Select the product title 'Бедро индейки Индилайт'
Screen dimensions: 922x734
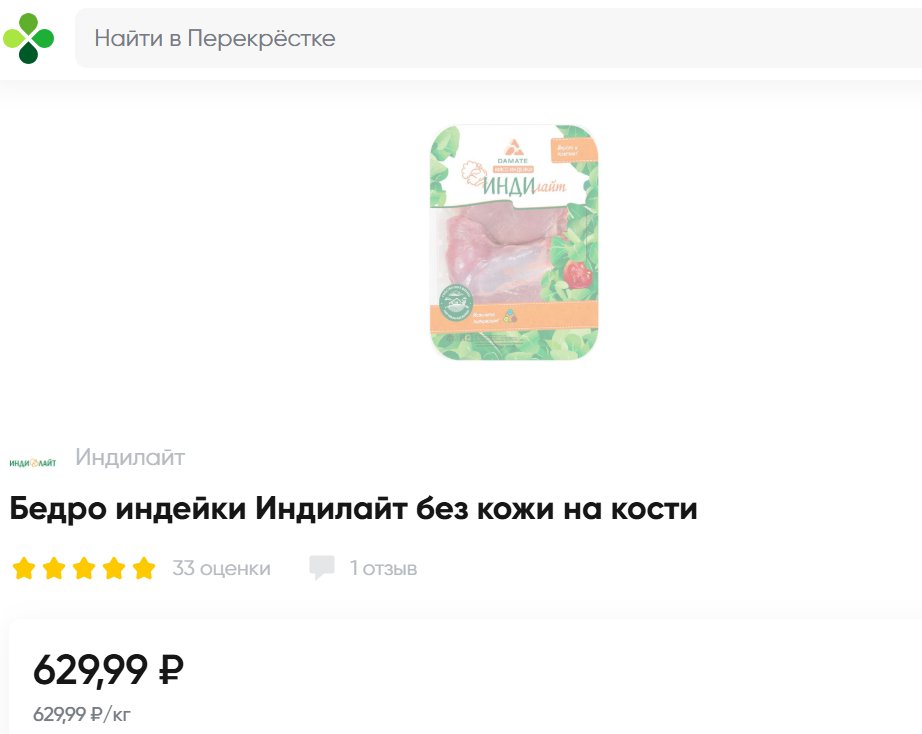coord(208,509)
